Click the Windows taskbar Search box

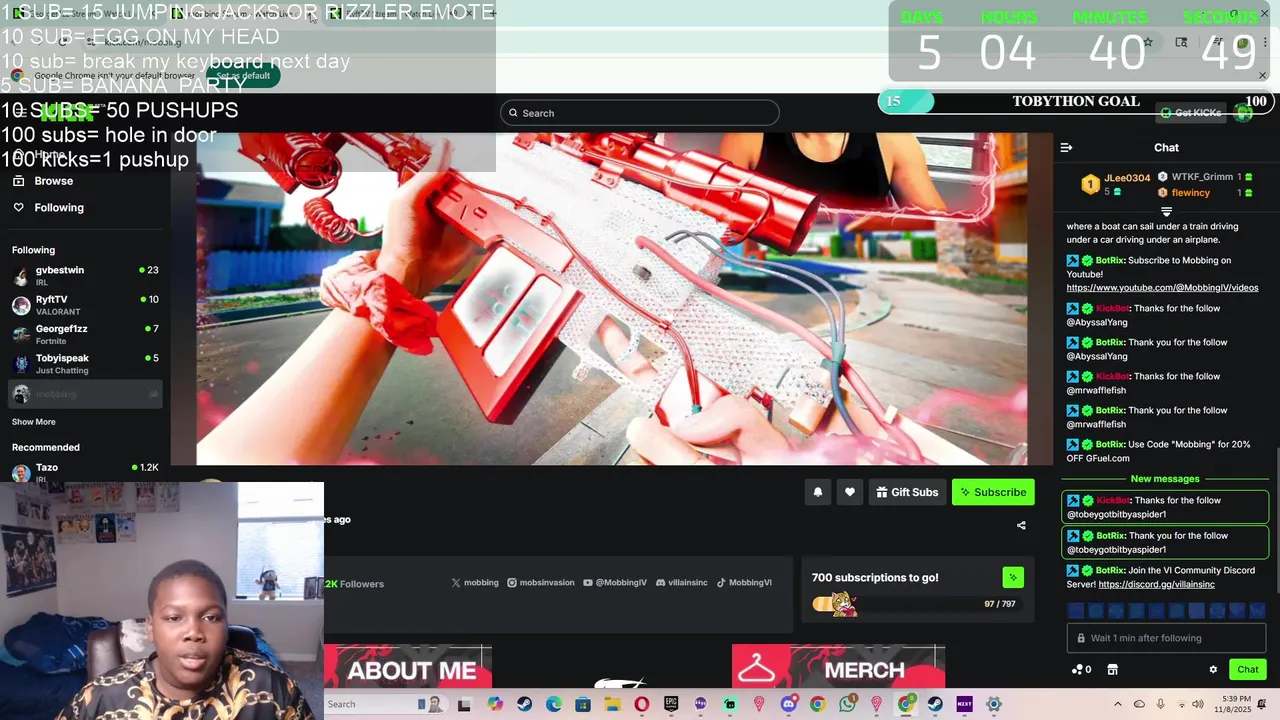click(x=385, y=704)
